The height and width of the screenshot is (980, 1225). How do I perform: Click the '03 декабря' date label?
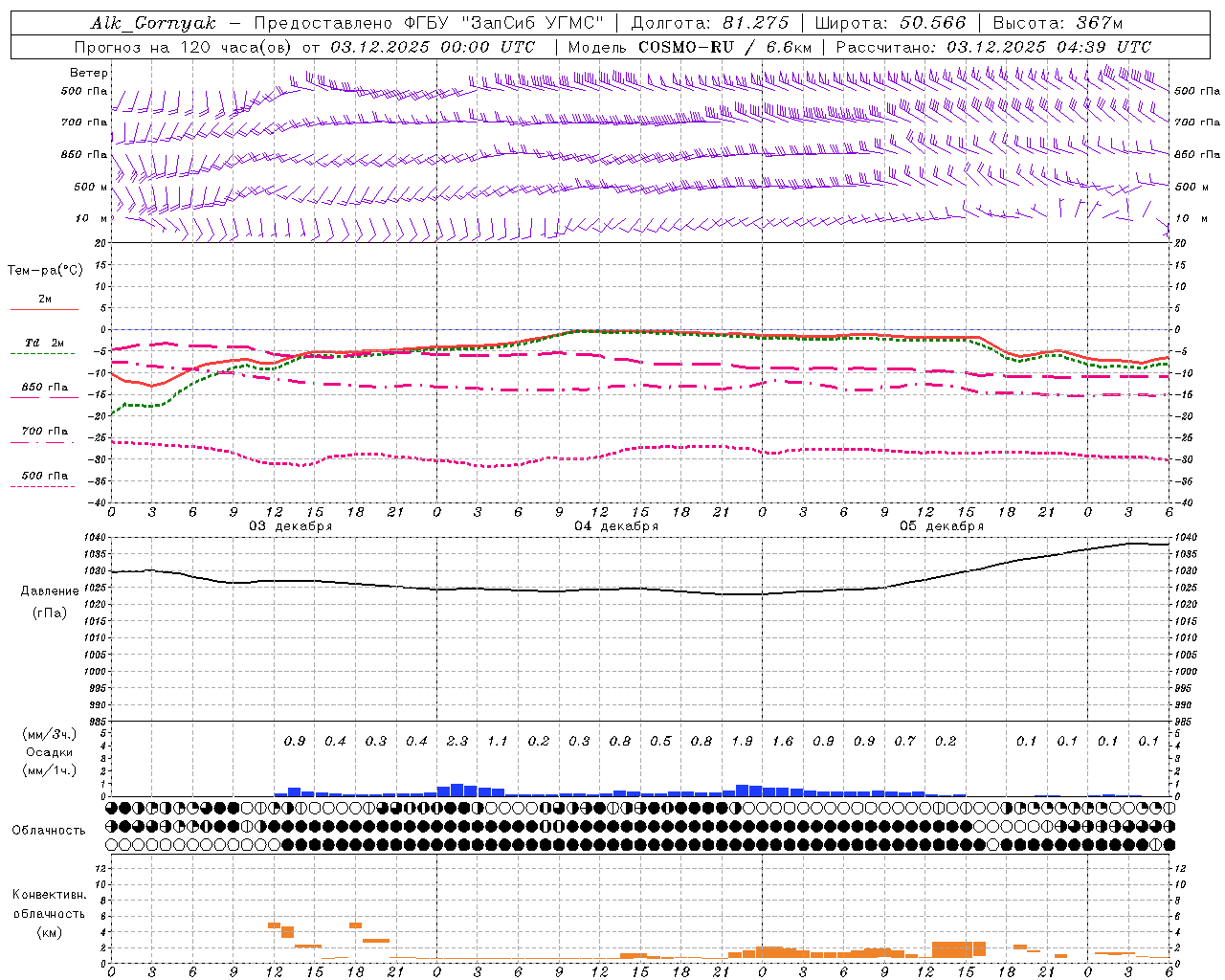point(291,526)
